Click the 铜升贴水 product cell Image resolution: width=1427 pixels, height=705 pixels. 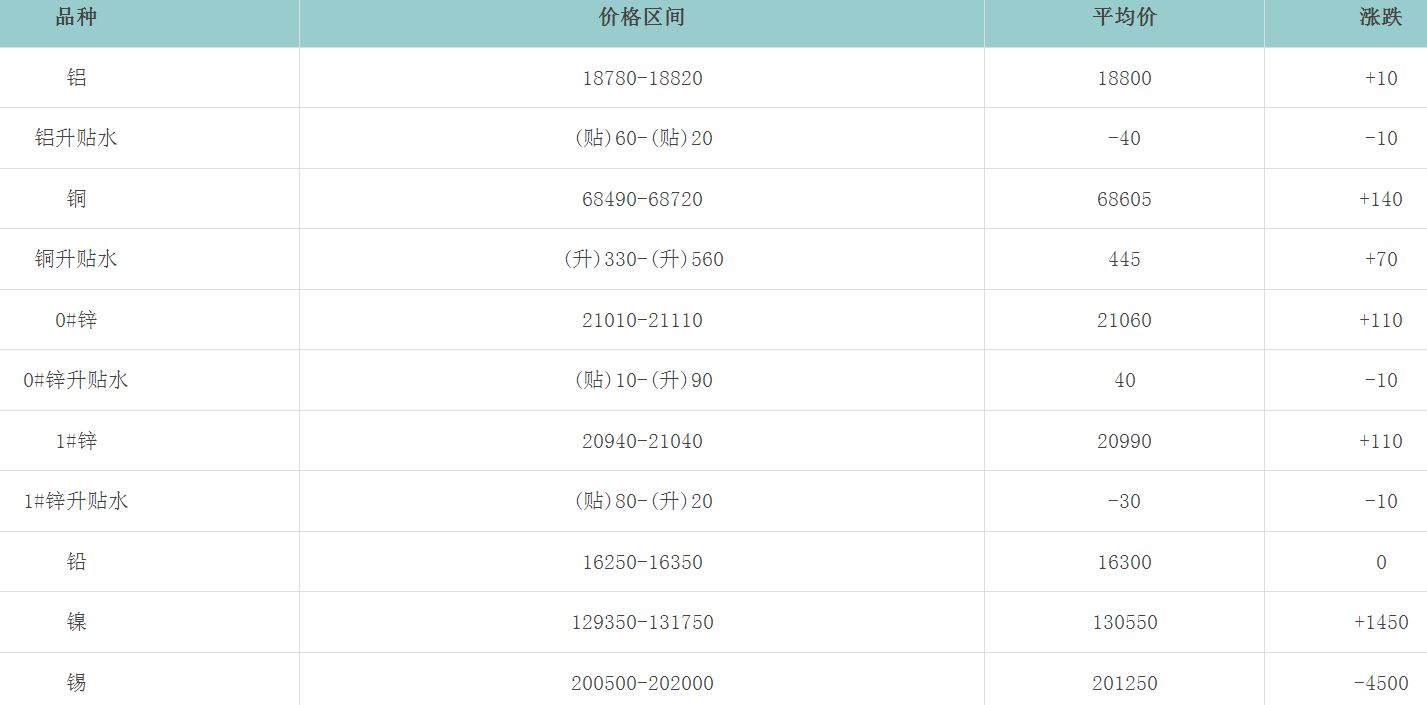click(x=76, y=259)
